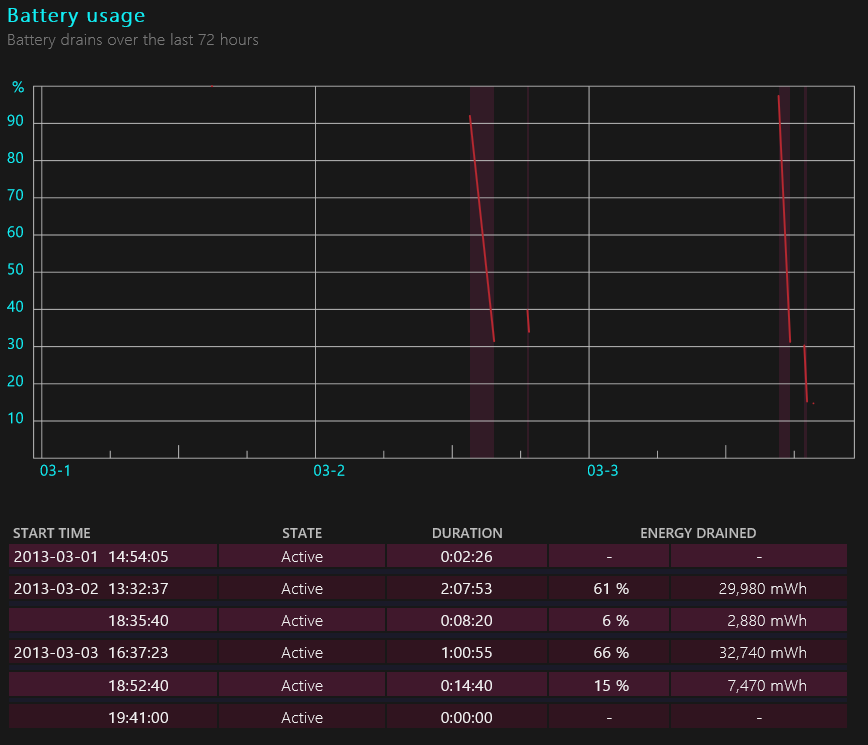Click the date 2013-03-03 in the table
The image size is (868, 745).
56,653
